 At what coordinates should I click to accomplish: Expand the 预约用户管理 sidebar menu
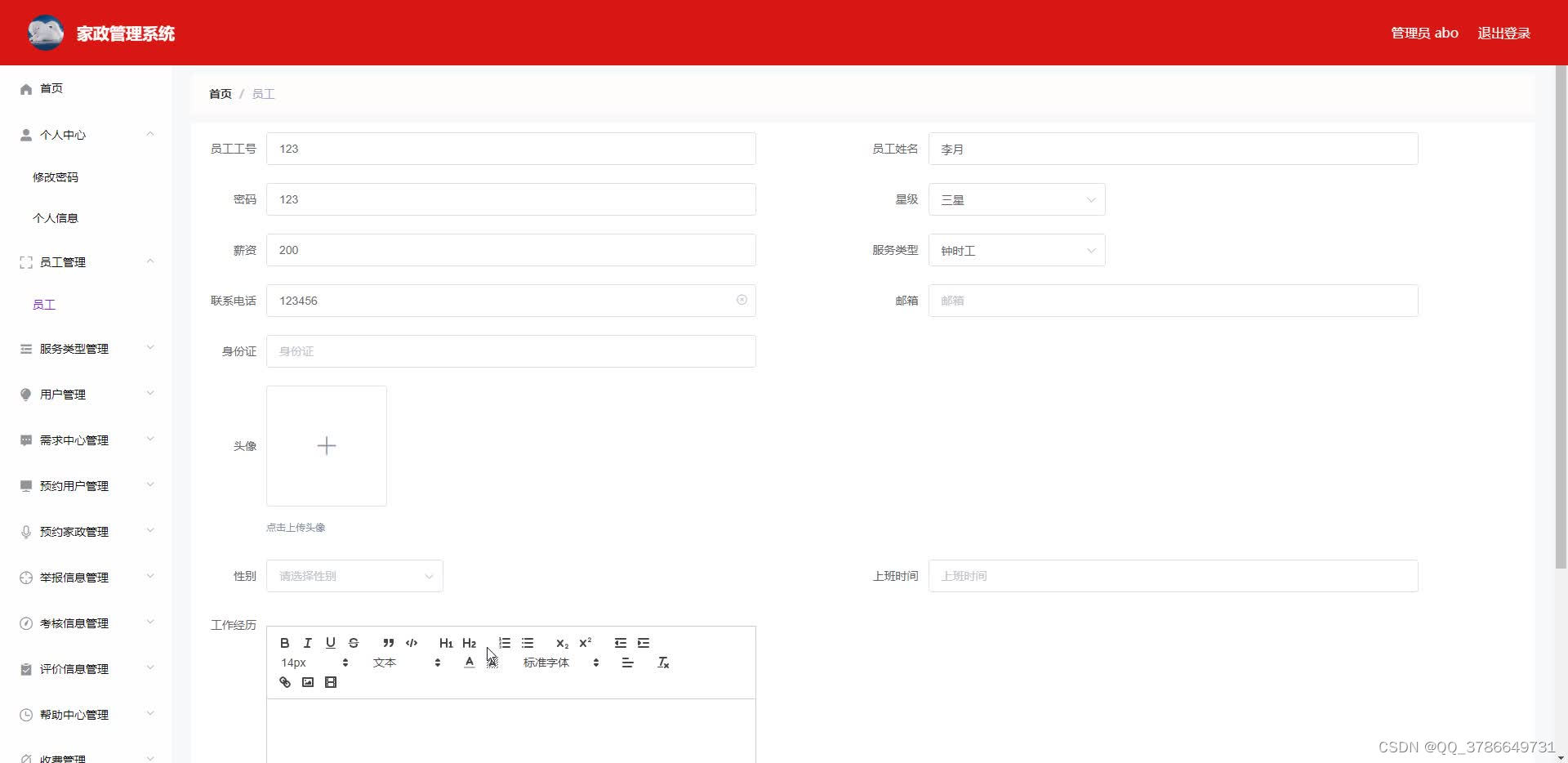pos(86,486)
